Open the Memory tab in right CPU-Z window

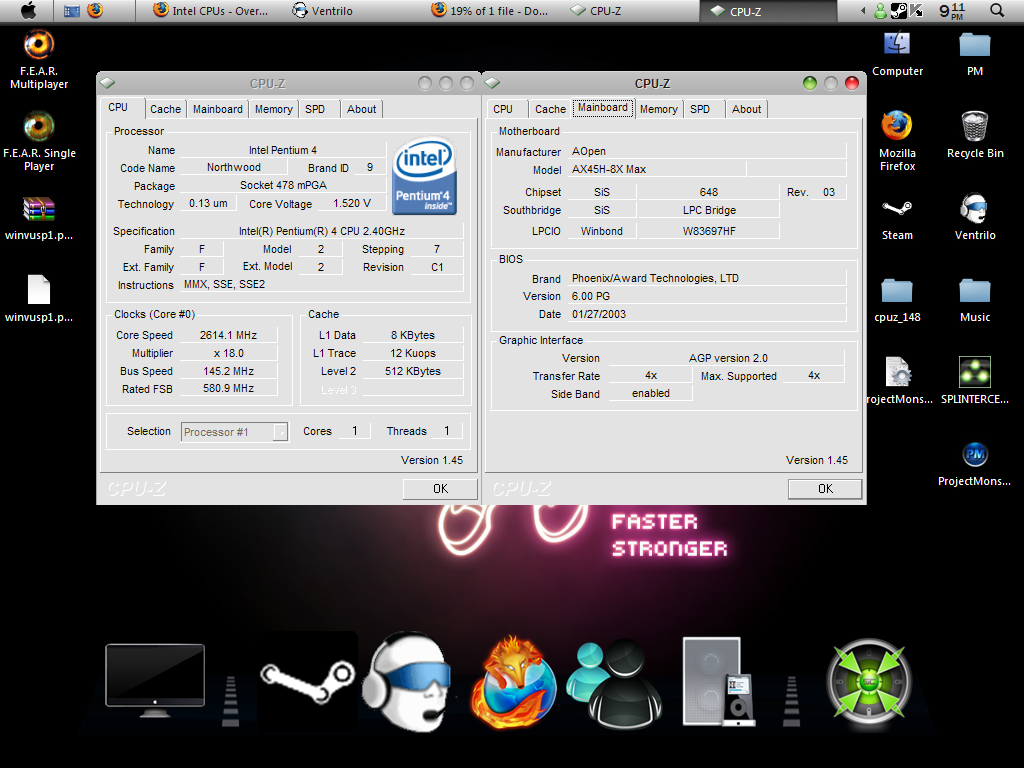[658, 108]
